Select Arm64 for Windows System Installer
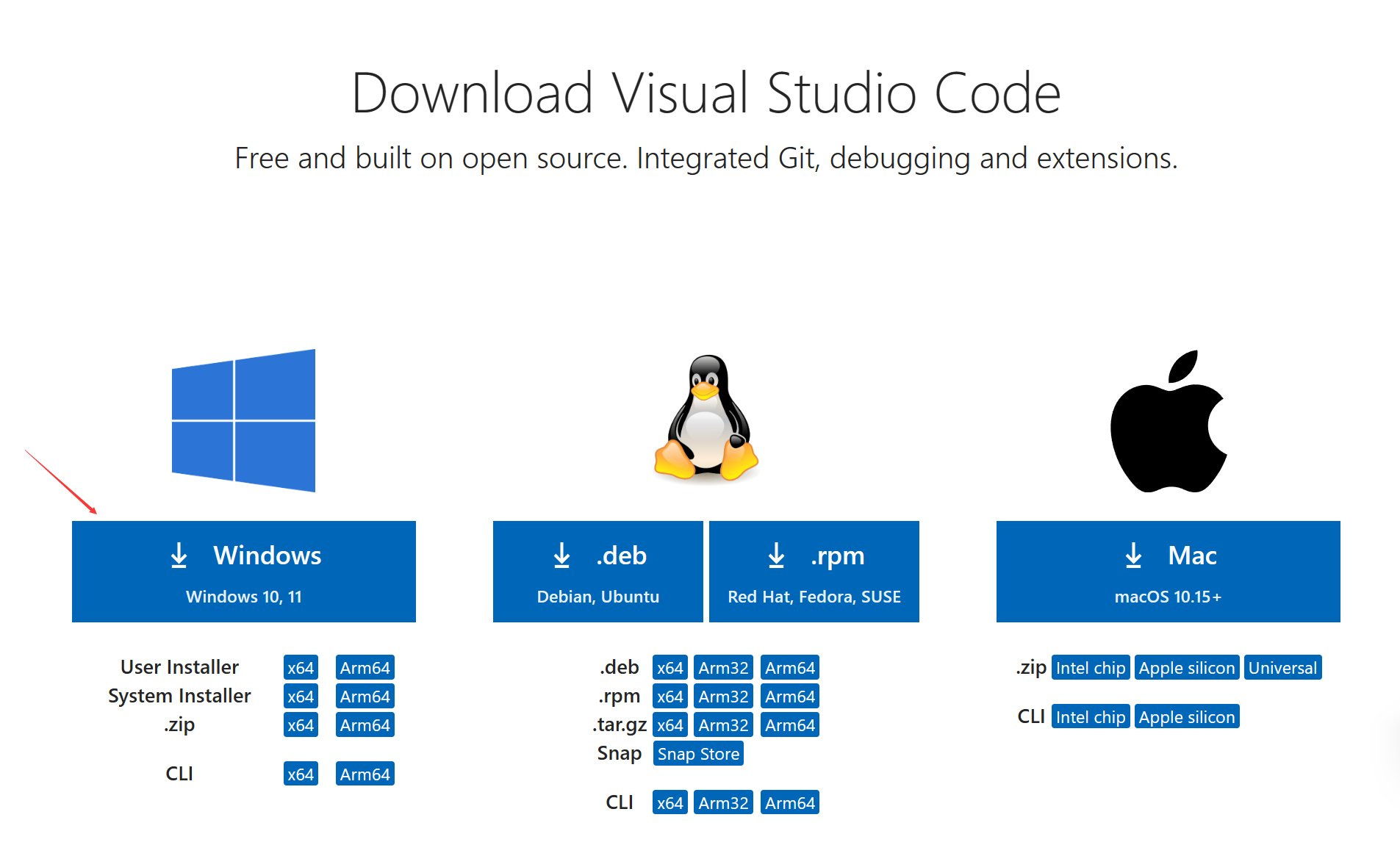This screenshot has height=845, width=1400. pos(365,696)
